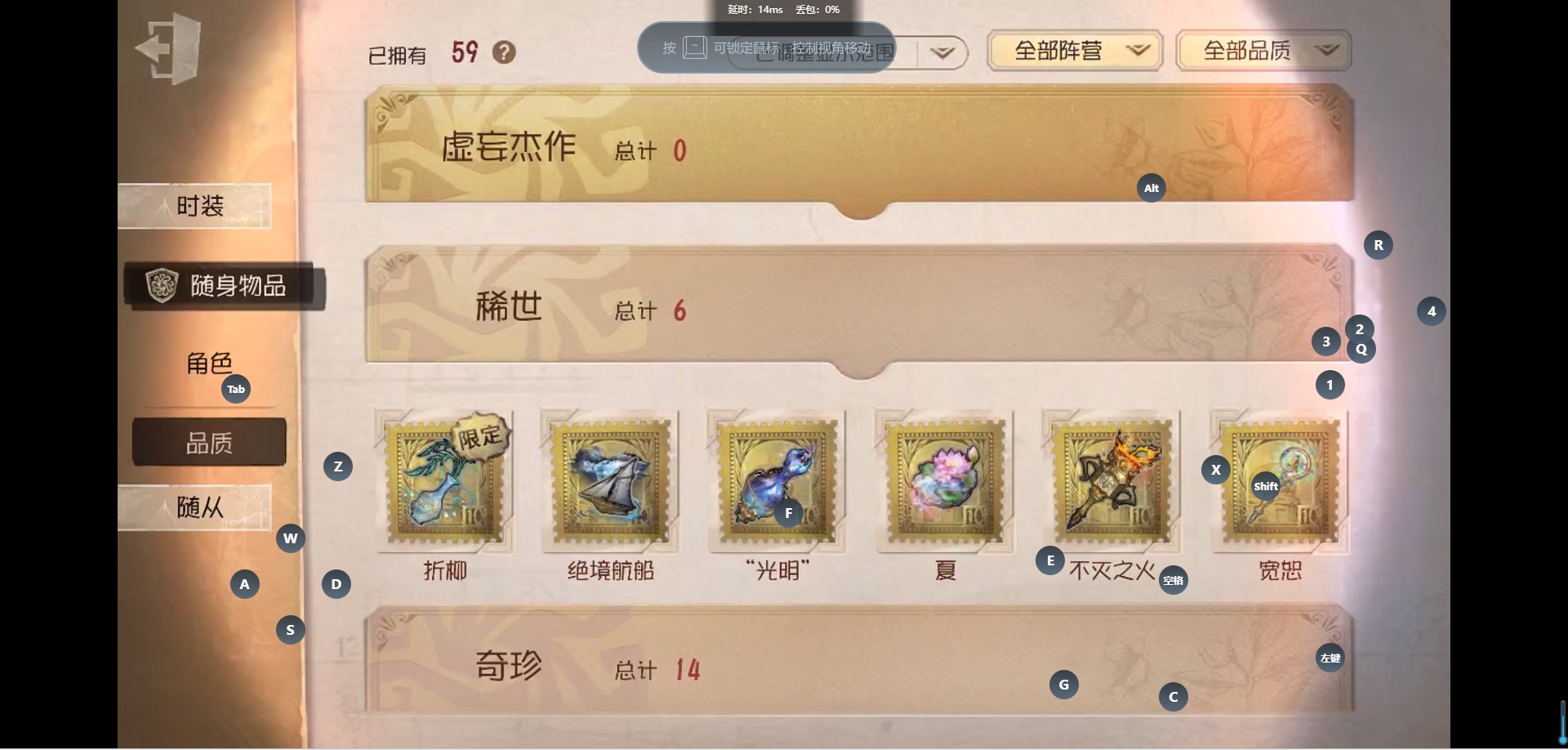The height and width of the screenshot is (750, 1568).
Task: Pick the 夏 lotus accessory stamp
Action: point(945,480)
